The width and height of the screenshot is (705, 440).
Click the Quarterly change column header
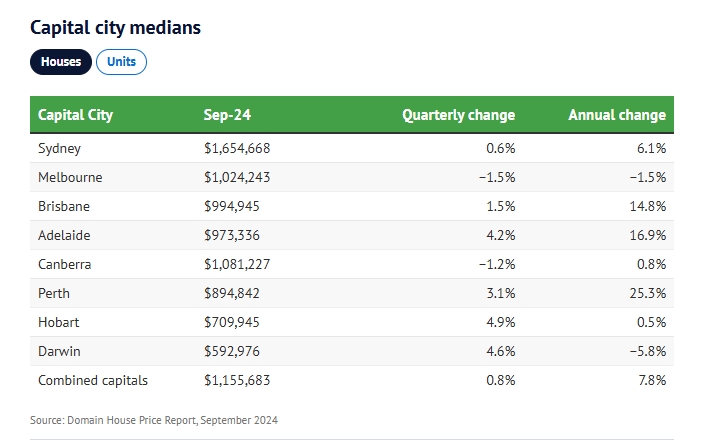click(x=458, y=115)
